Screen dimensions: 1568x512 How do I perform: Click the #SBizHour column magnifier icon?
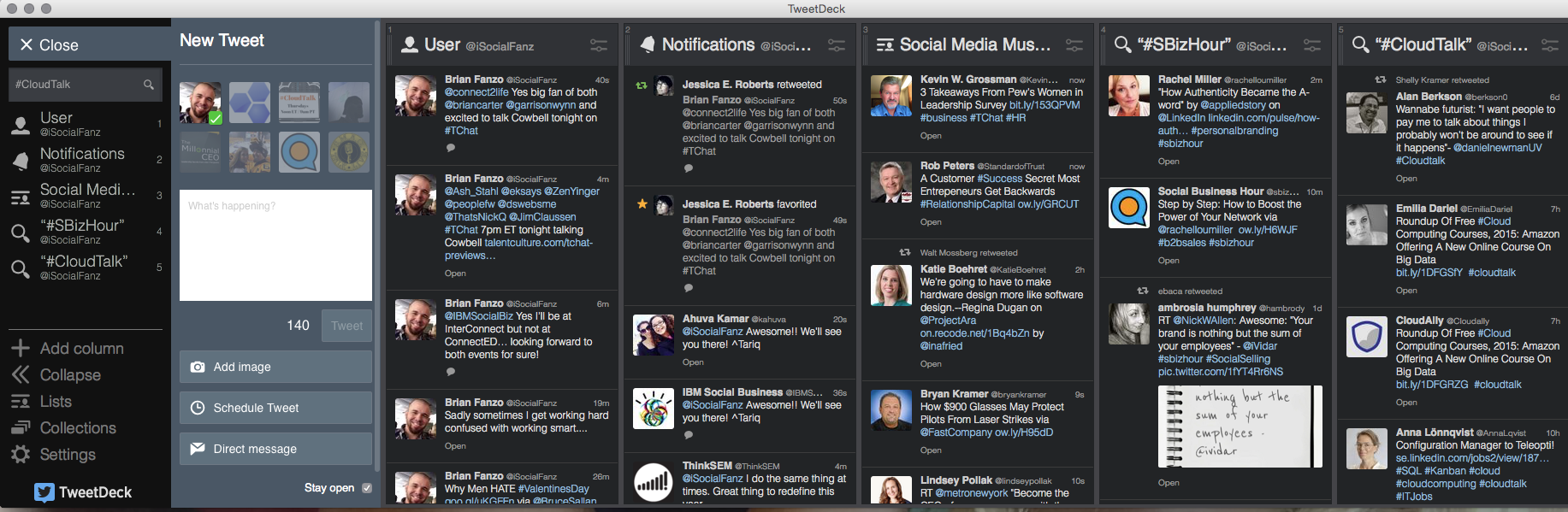click(1122, 44)
